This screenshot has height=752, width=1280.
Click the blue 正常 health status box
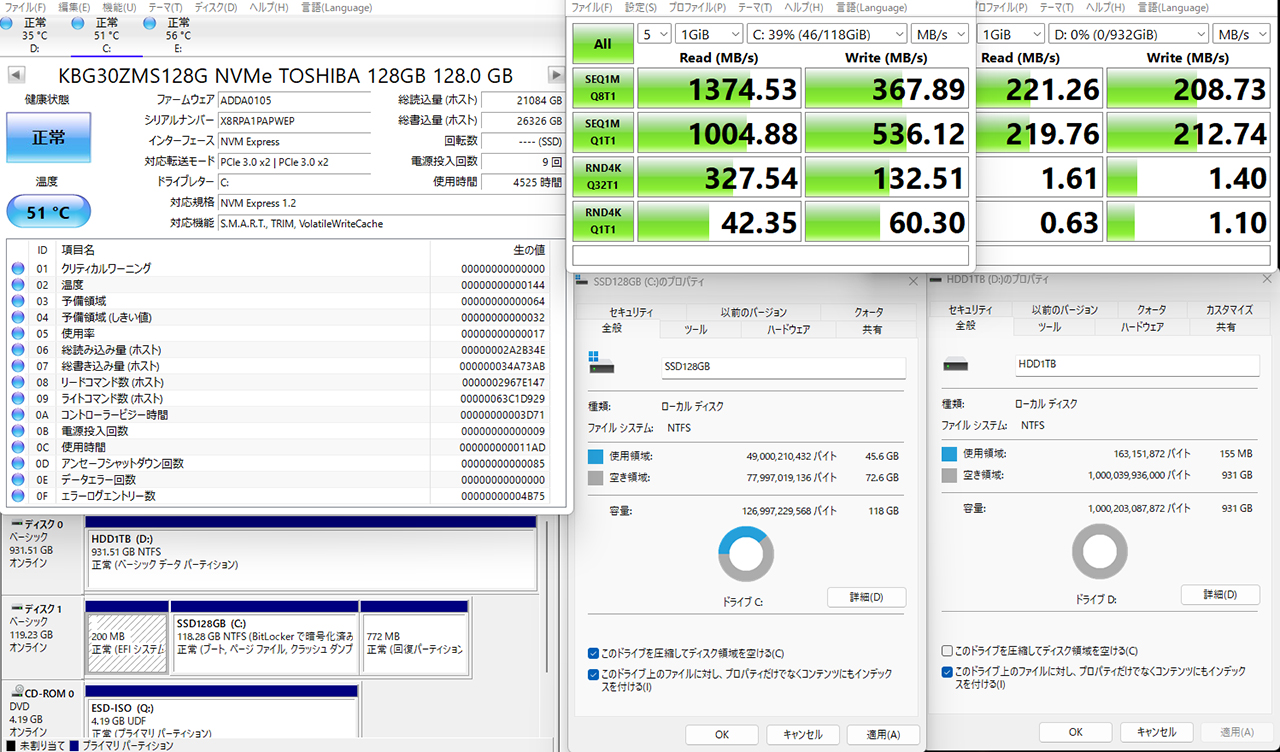pyautogui.click(x=48, y=137)
